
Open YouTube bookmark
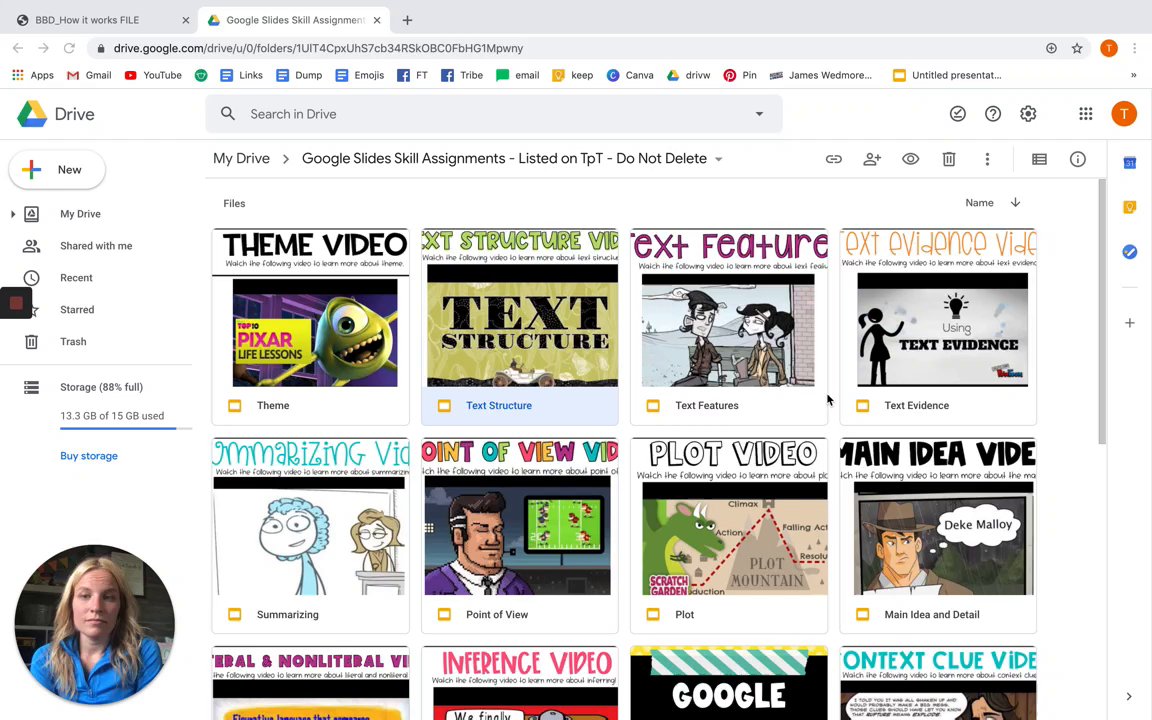(x=153, y=75)
